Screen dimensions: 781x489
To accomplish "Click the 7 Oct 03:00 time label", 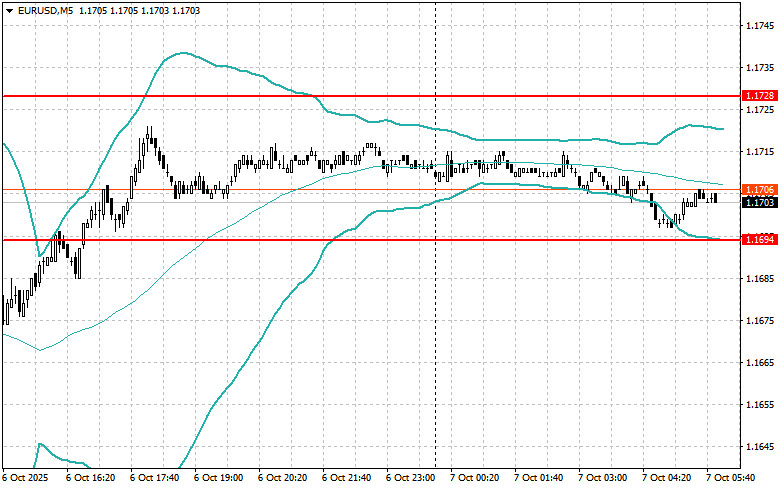I will tap(603, 478).
